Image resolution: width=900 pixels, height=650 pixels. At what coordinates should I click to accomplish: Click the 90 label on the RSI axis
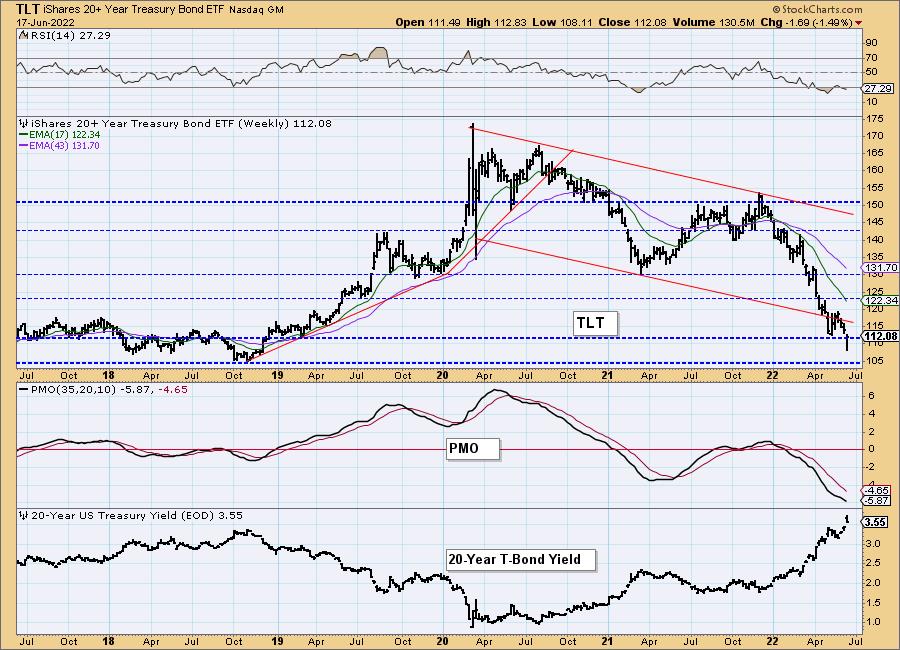tap(871, 43)
